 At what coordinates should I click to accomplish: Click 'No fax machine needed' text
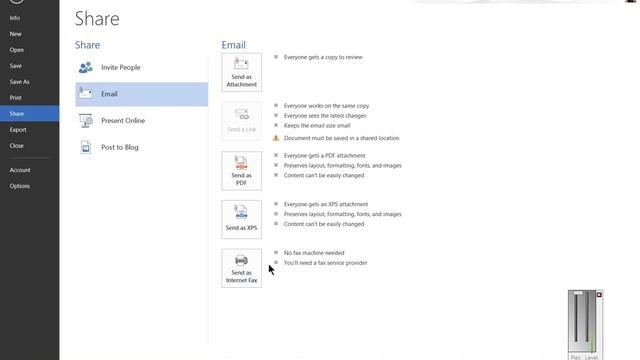point(314,253)
